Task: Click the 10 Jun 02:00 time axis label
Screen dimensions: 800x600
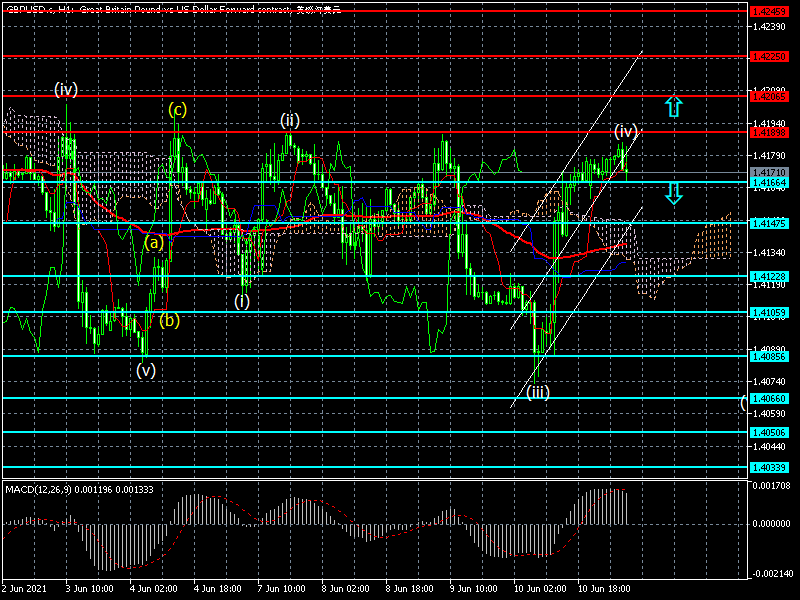Action: (x=538, y=590)
